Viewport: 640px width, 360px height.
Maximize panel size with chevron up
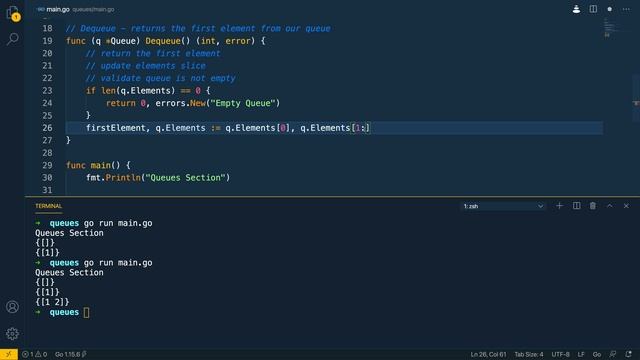coord(609,206)
